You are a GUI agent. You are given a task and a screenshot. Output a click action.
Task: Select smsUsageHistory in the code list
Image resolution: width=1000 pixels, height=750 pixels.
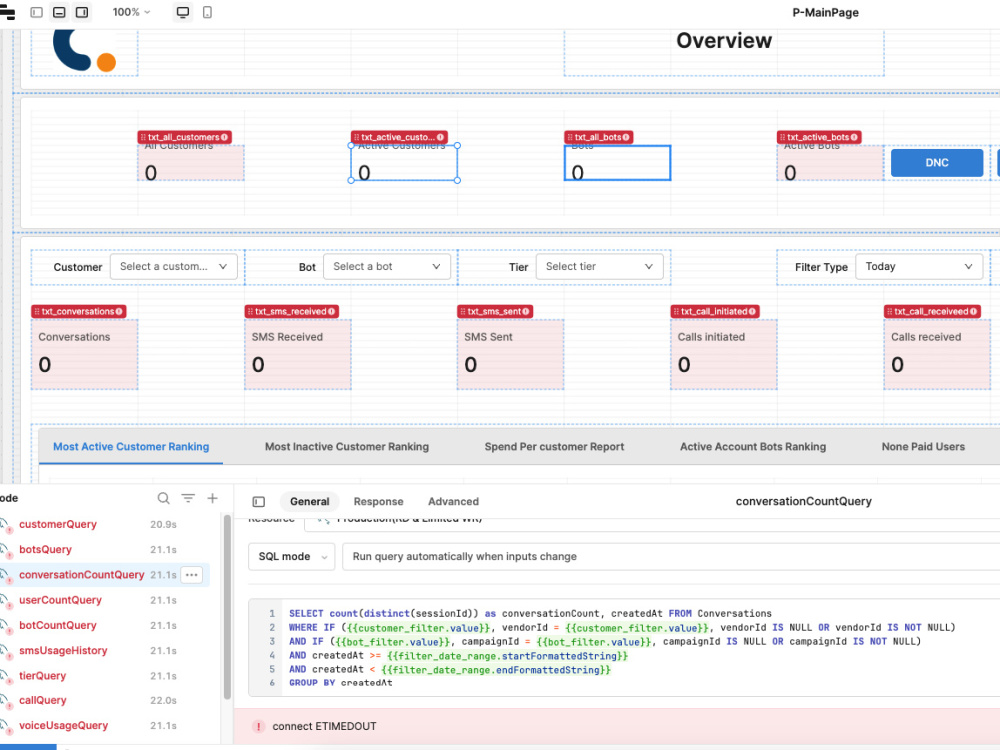pos(63,651)
